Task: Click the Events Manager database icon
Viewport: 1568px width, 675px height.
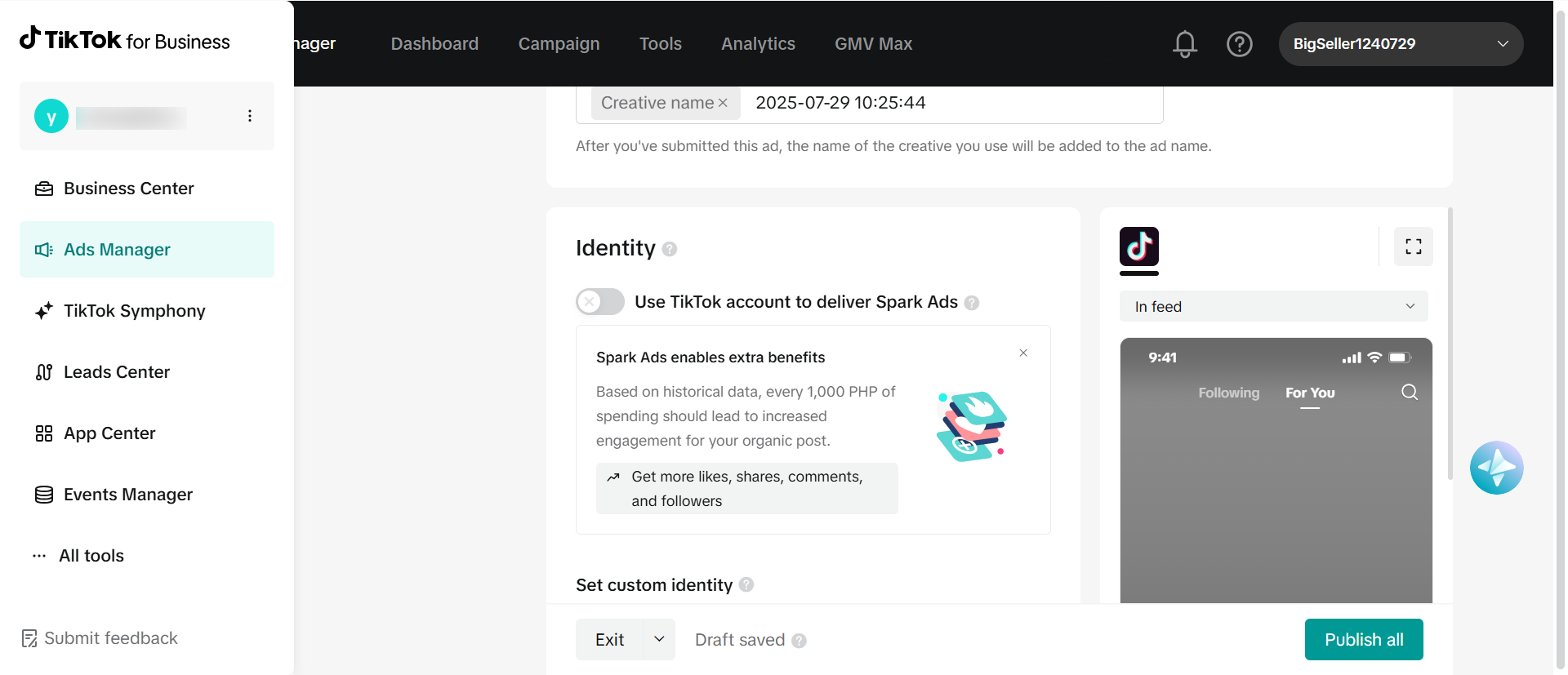Action: tap(44, 495)
